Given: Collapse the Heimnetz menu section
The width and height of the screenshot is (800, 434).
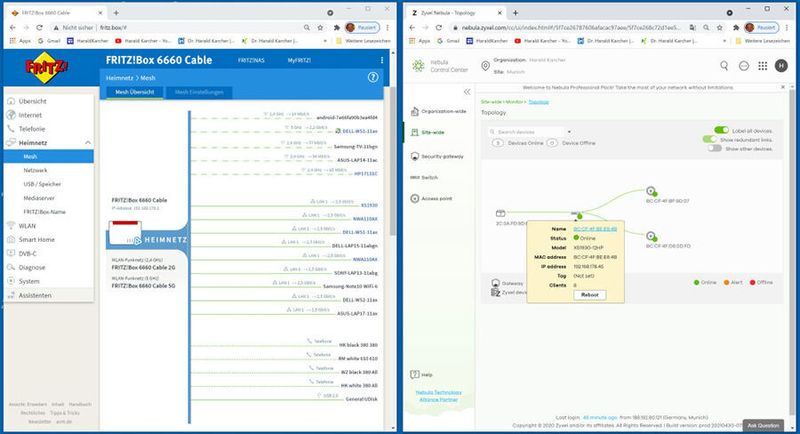Looking at the screenshot, I should (x=88, y=143).
